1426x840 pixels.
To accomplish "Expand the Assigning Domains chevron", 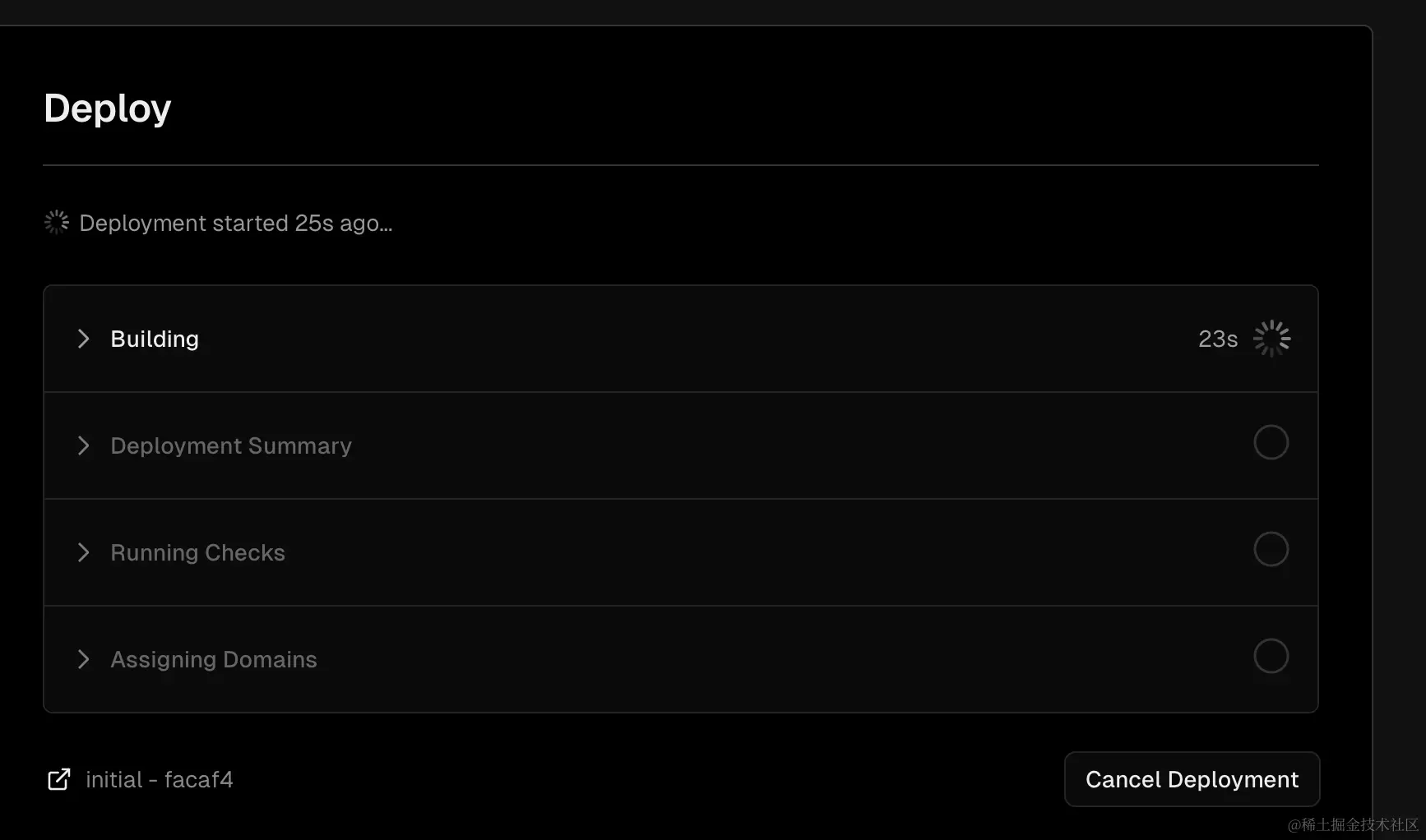I will point(83,659).
